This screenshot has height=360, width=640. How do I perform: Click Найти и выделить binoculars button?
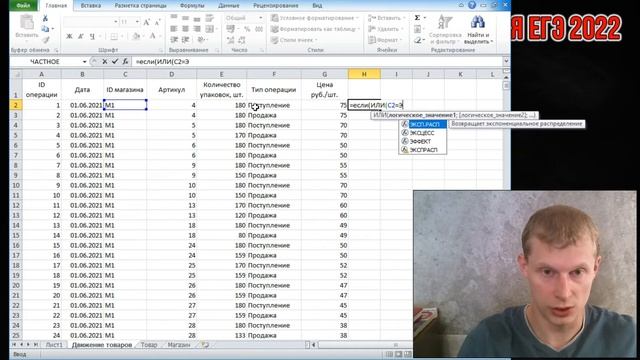coord(478,29)
